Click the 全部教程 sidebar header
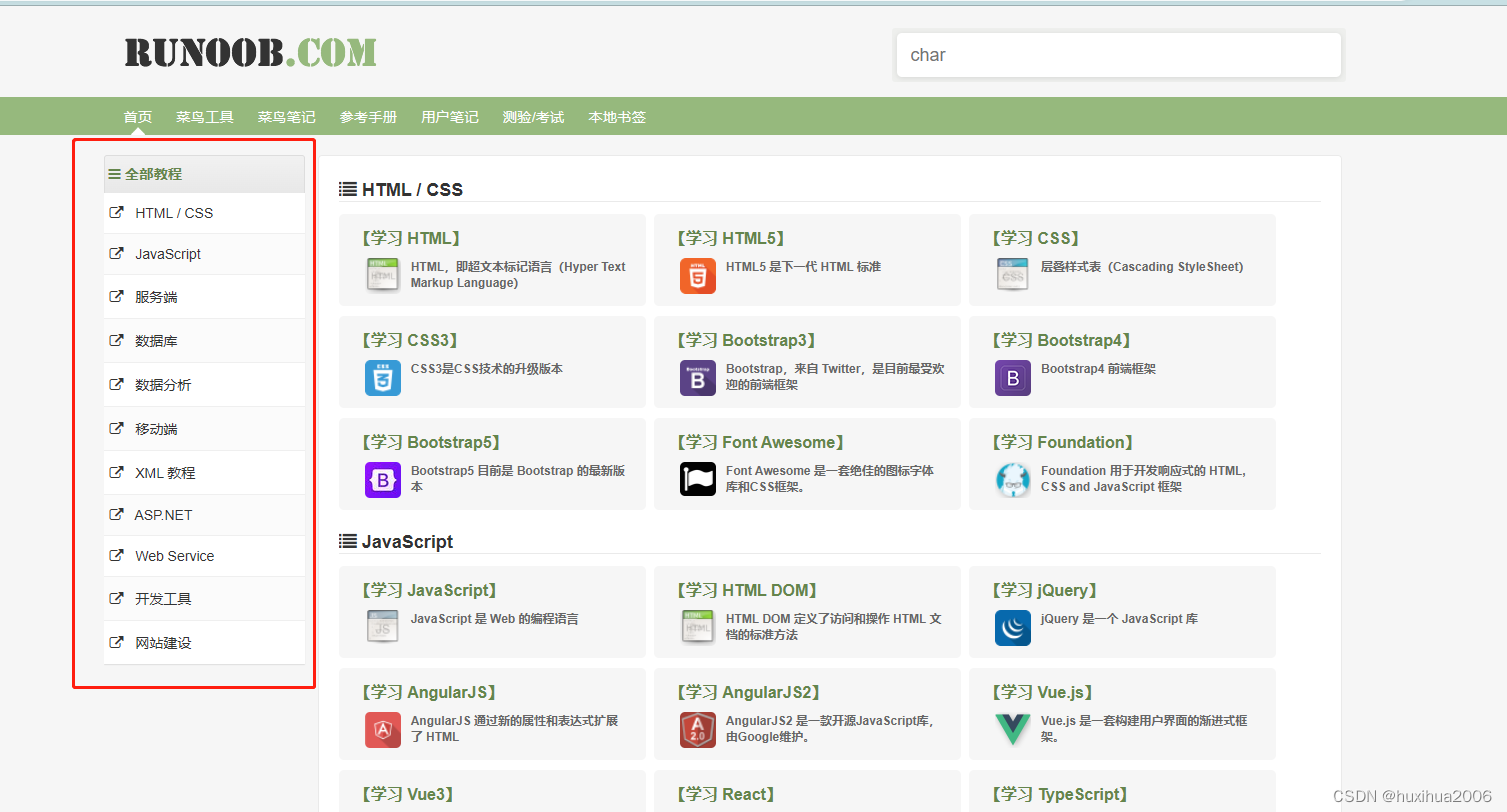The width and height of the screenshot is (1507, 812). click(x=204, y=174)
